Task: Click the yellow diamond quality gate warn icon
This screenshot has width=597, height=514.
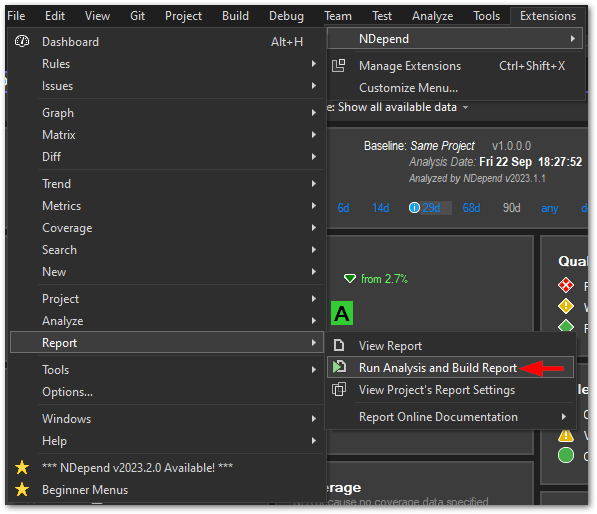Action: coord(566,306)
